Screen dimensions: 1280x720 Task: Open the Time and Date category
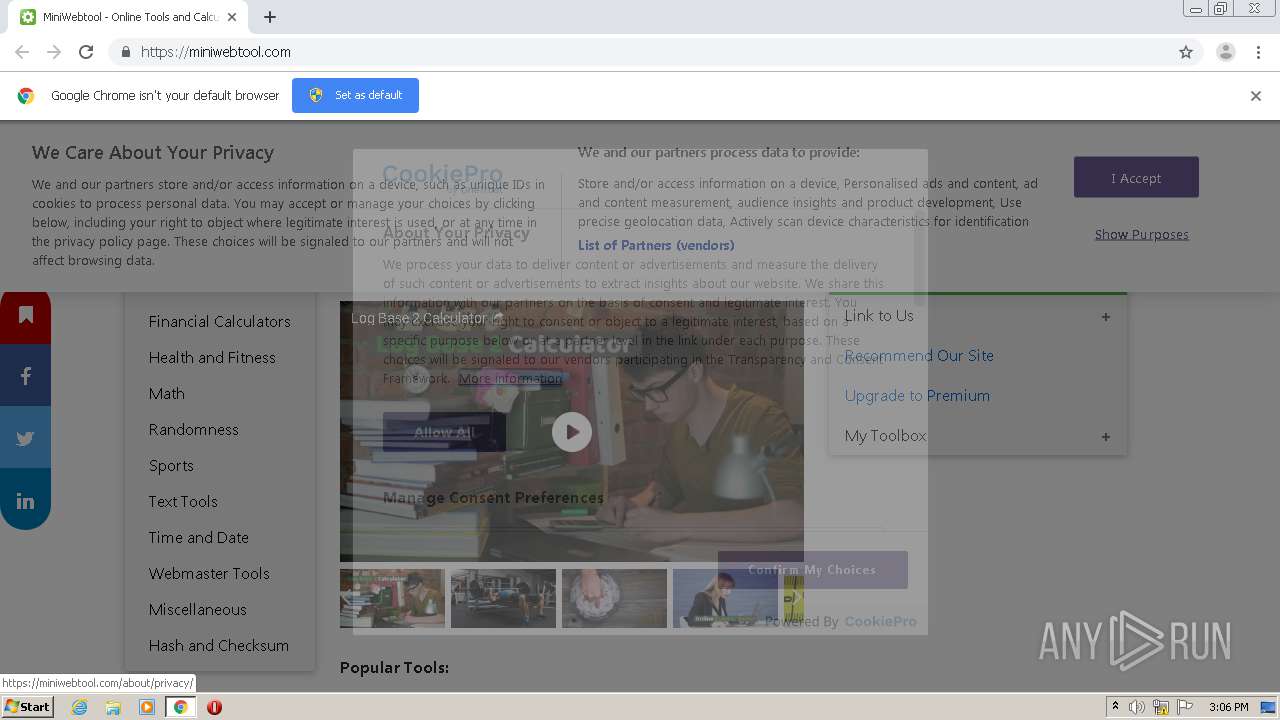click(x=198, y=537)
